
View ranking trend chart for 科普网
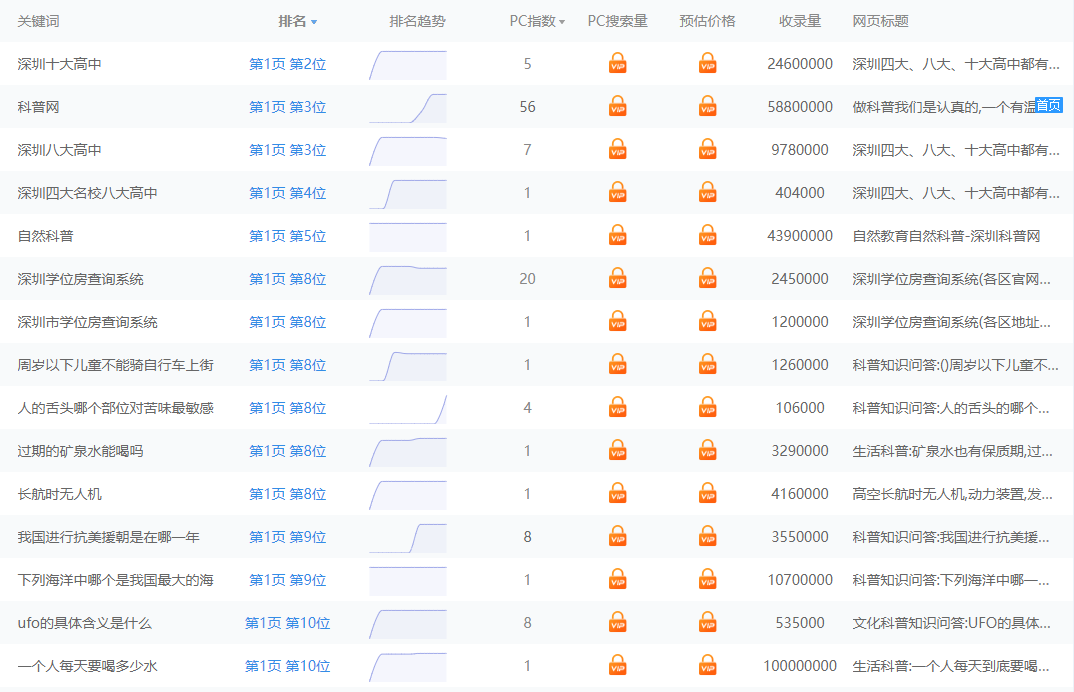click(x=408, y=107)
